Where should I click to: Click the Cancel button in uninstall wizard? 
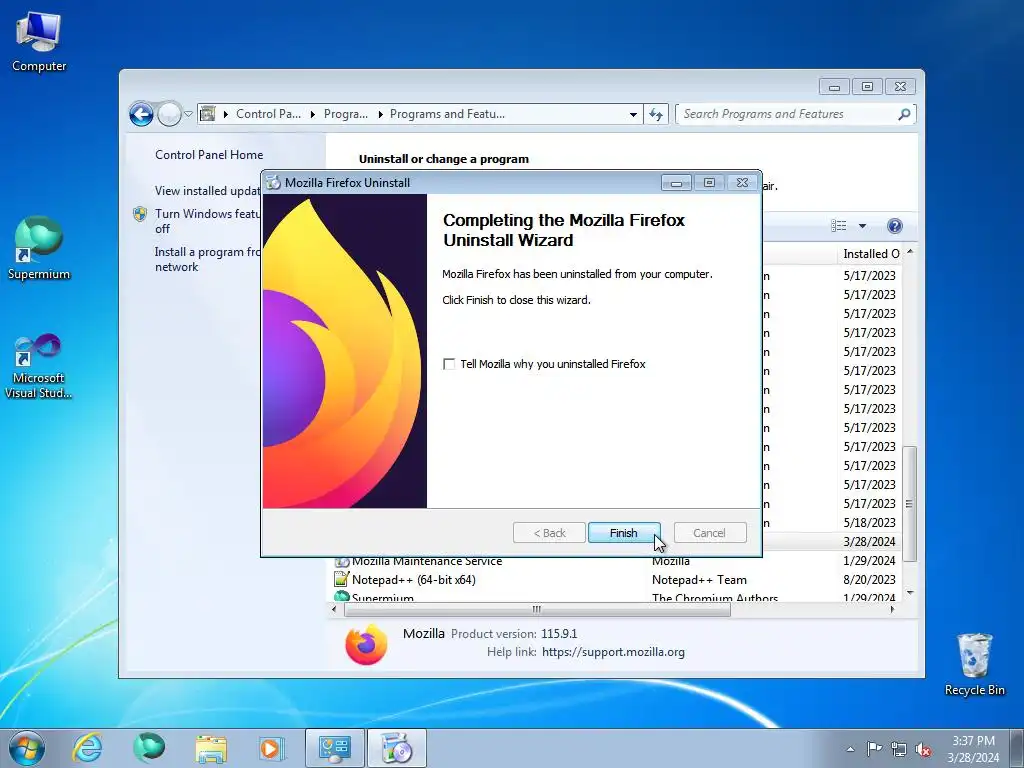click(x=709, y=533)
